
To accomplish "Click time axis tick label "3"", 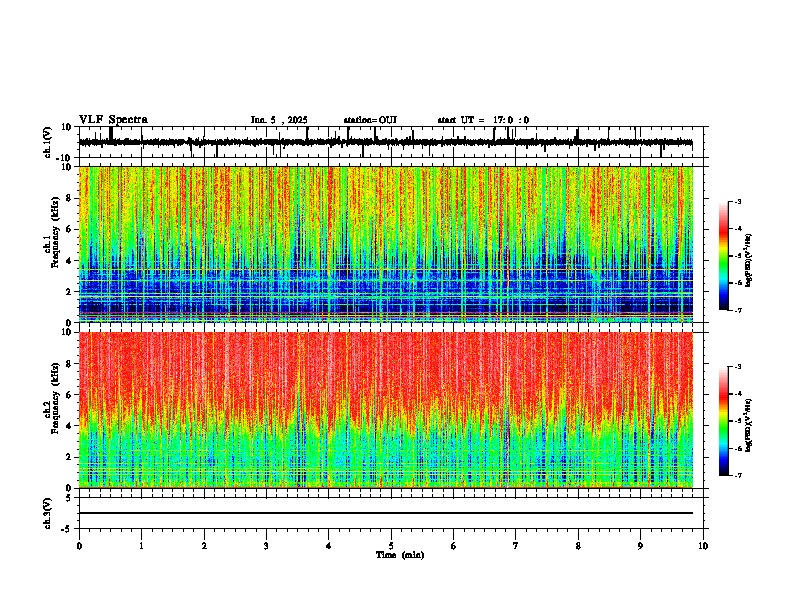I will (x=266, y=546).
